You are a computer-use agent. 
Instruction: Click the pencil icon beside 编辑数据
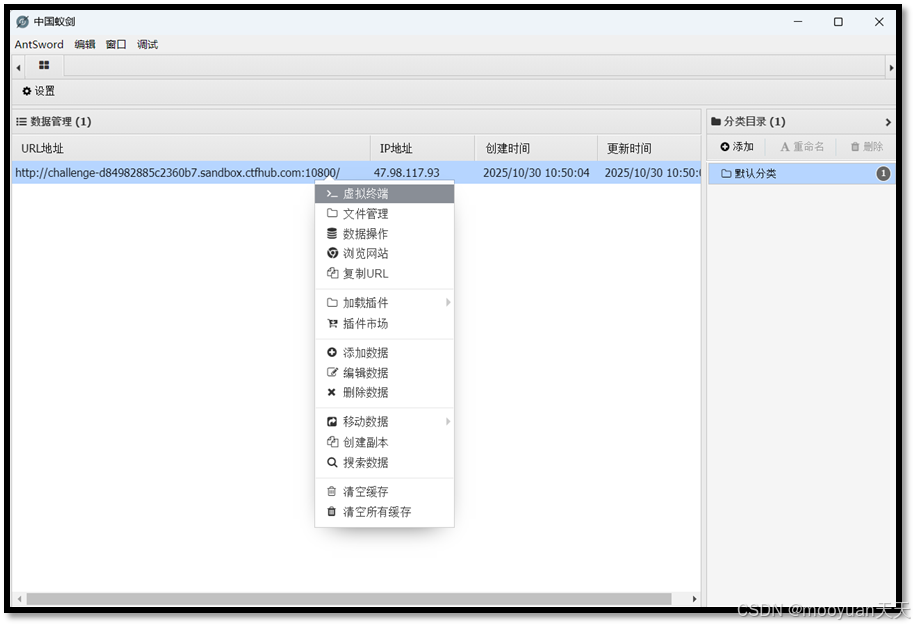[332, 372]
